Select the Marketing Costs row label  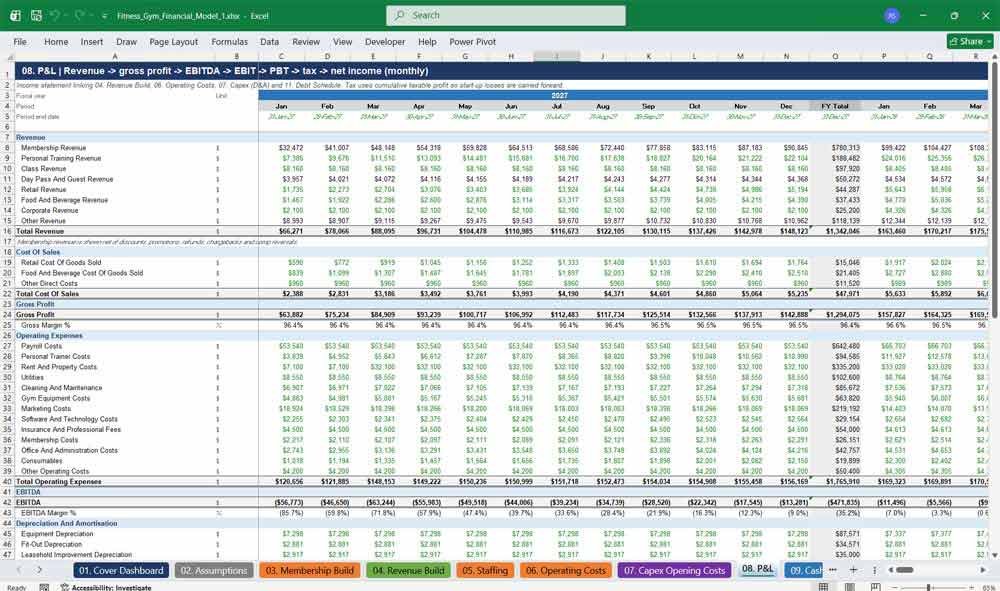[46, 409]
